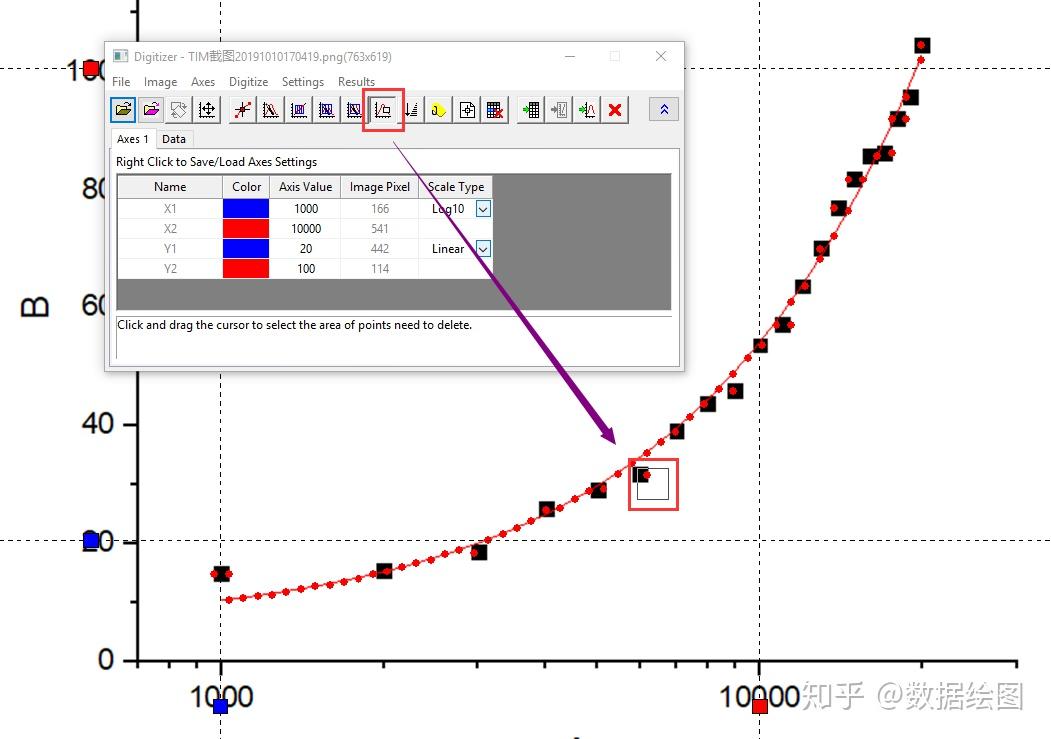This screenshot has width=1051, height=739.
Task: Select the Manually Pick Points tool
Action: point(243,110)
